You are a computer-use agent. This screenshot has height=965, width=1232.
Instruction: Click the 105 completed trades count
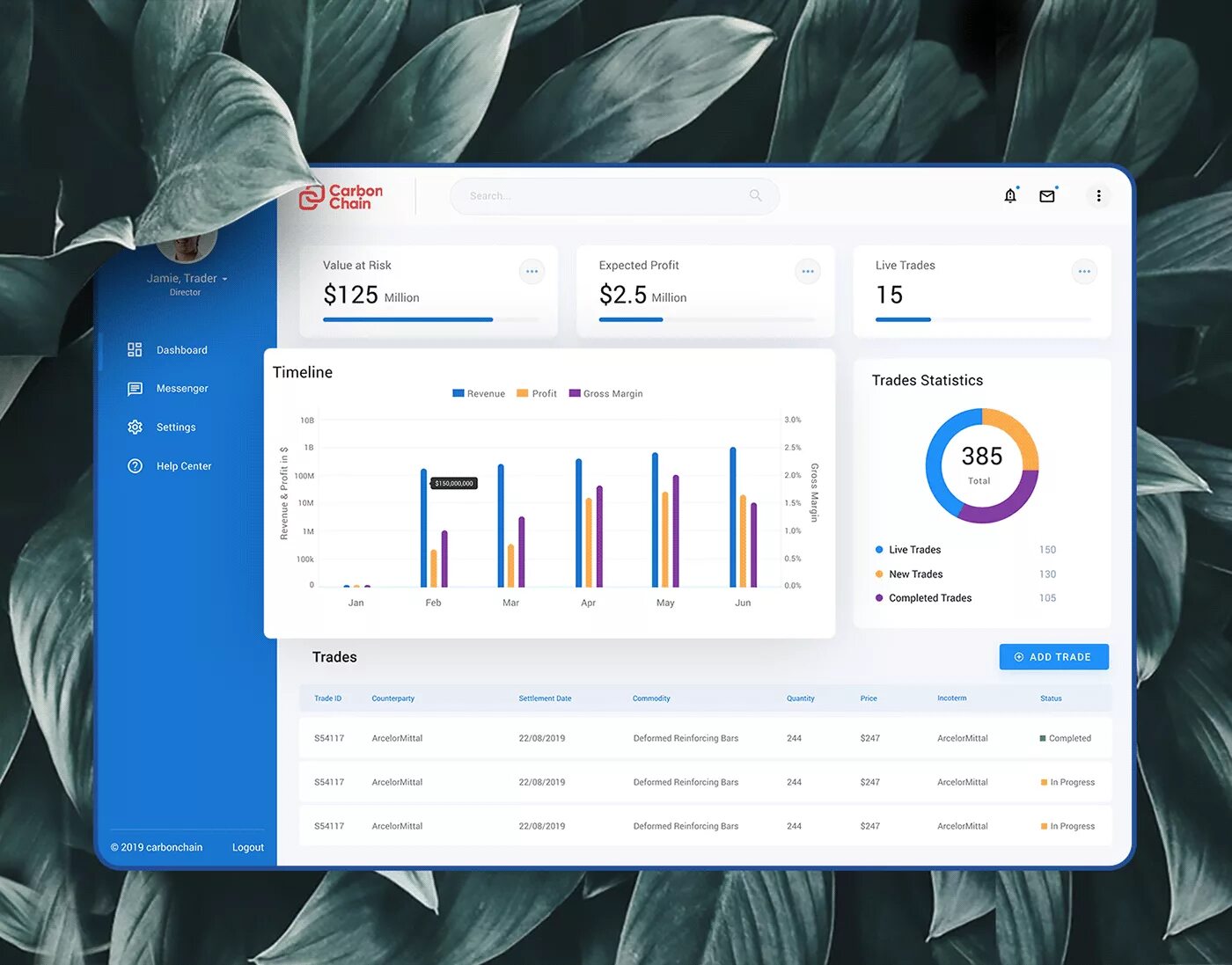click(x=1047, y=597)
